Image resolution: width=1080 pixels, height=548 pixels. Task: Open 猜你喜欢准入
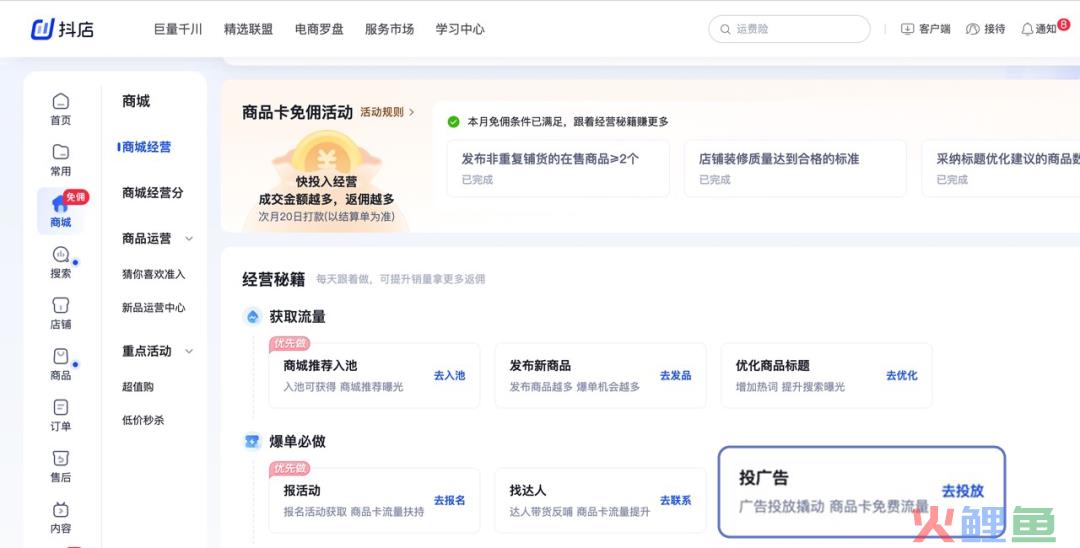tap(154, 274)
